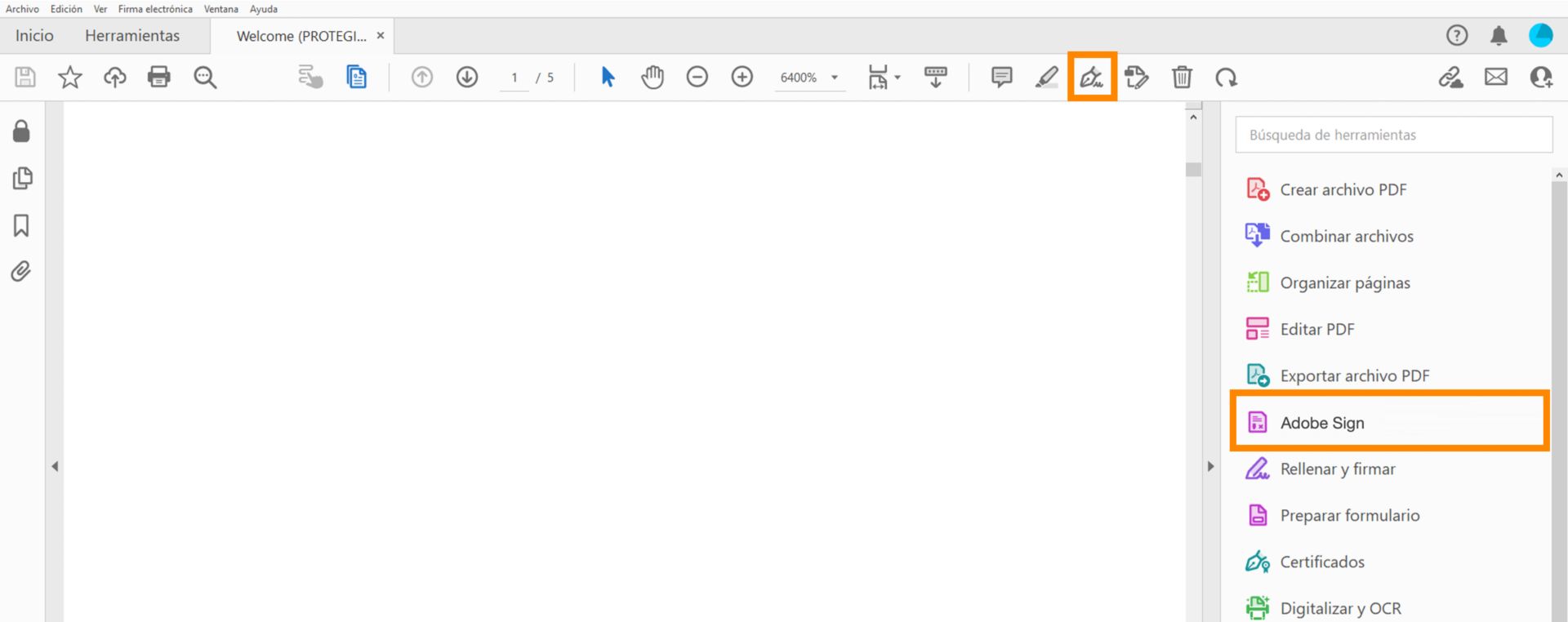
Task: Expand the left navigation pane arrow
Action: pyautogui.click(x=55, y=467)
